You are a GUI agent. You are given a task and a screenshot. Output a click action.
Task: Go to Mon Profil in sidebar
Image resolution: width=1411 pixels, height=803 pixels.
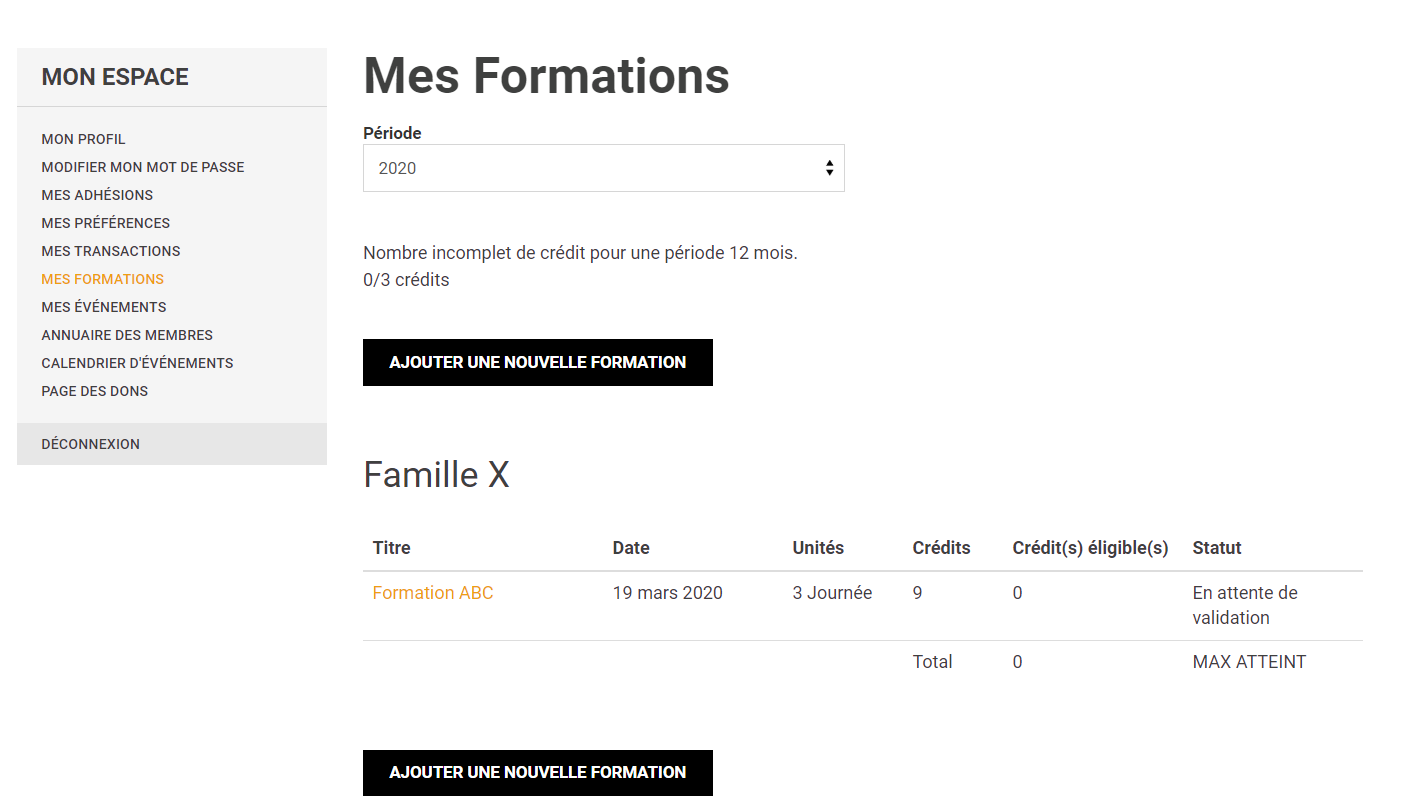[x=84, y=139]
